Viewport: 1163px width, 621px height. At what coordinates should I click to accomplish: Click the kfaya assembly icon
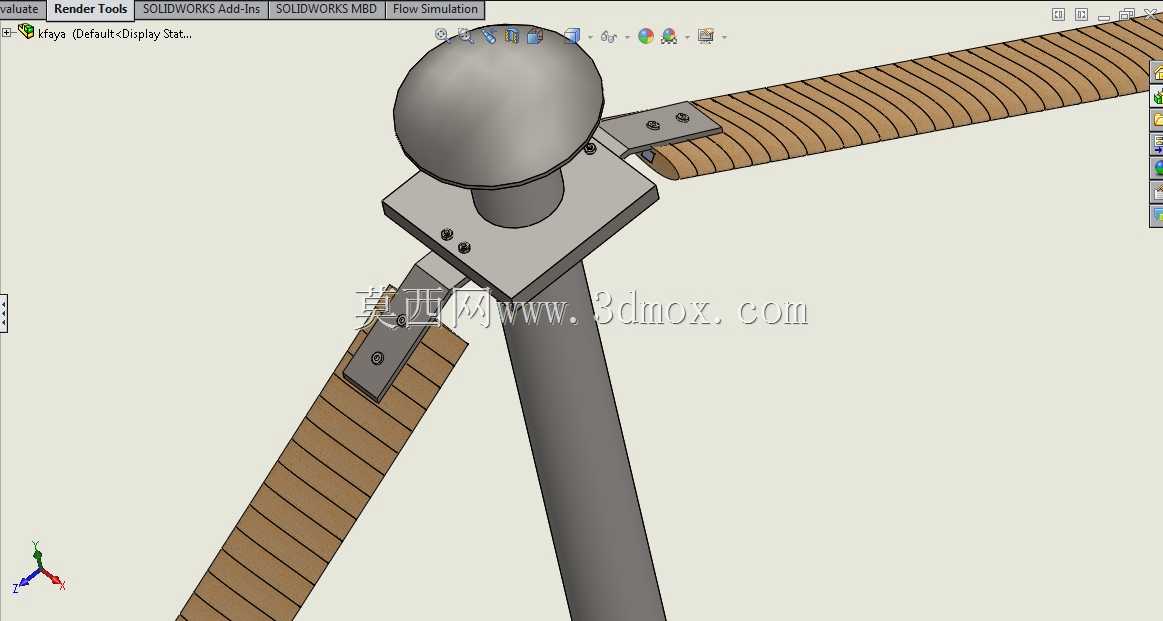click(x=26, y=31)
